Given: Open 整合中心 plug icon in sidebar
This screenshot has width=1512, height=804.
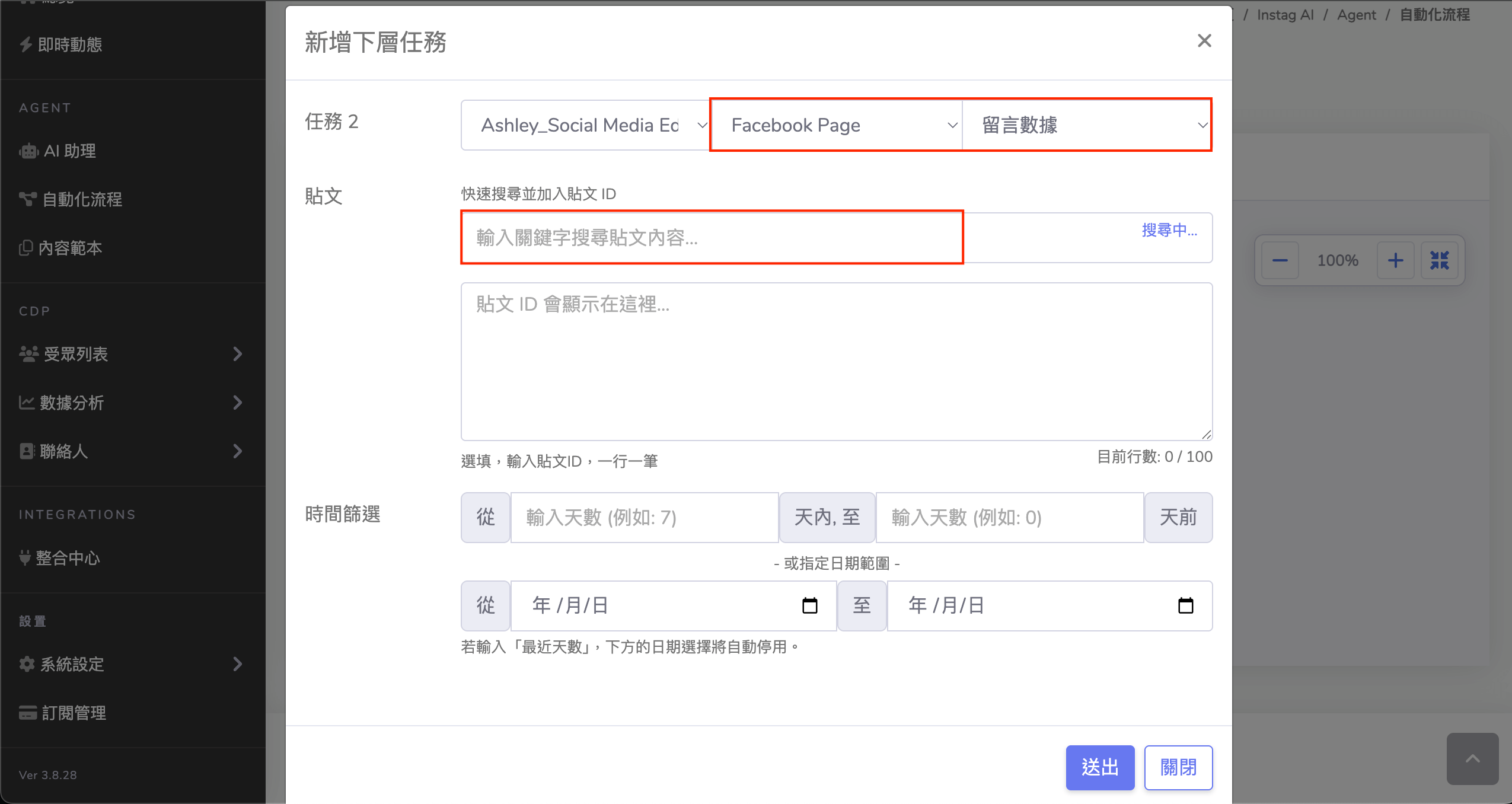Looking at the screenshot, I should pos(25,558).
